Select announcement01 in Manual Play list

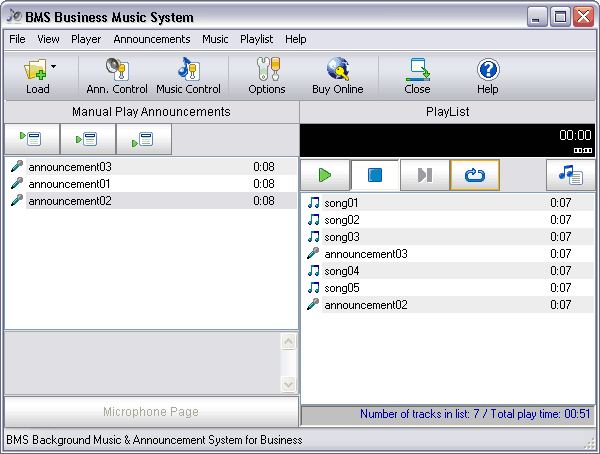[x=151, y=184]
